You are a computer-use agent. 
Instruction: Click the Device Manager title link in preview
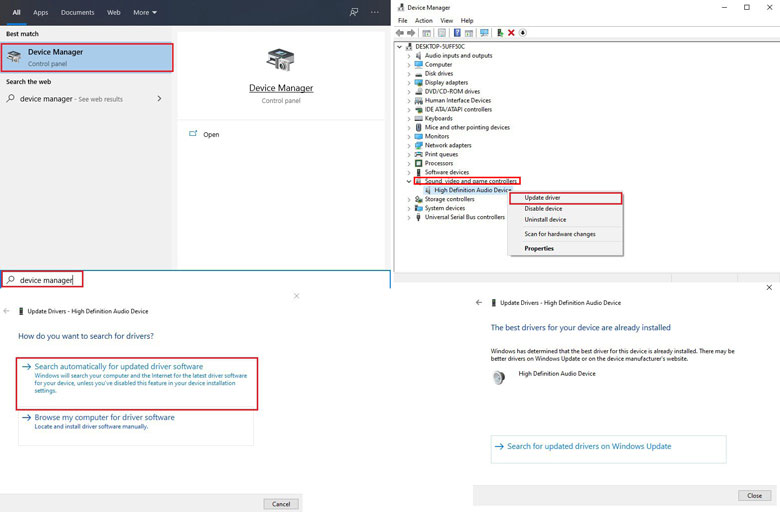click(281, 88)
